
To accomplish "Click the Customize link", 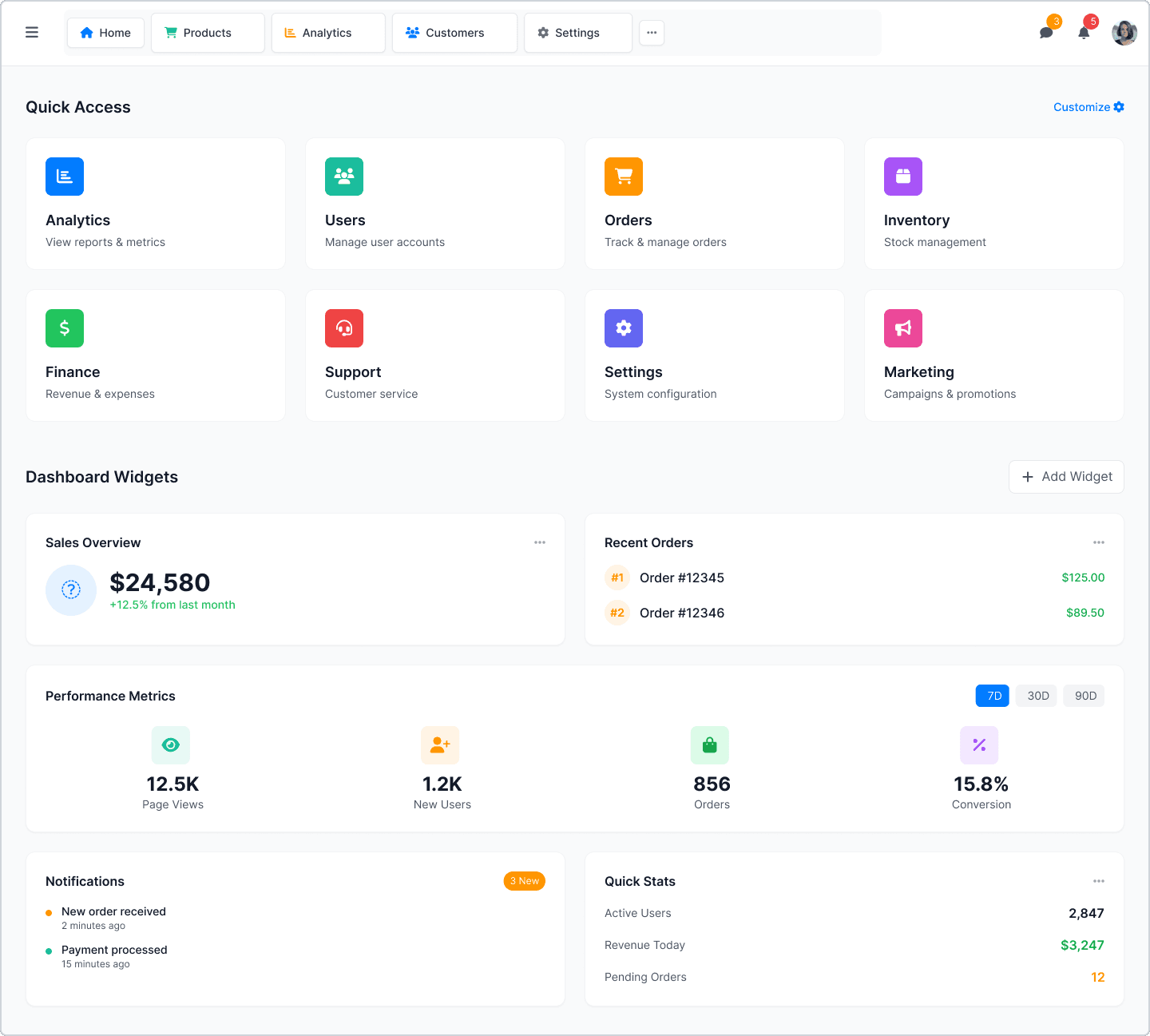I will pyautogui.click(x=1088, y=106).
